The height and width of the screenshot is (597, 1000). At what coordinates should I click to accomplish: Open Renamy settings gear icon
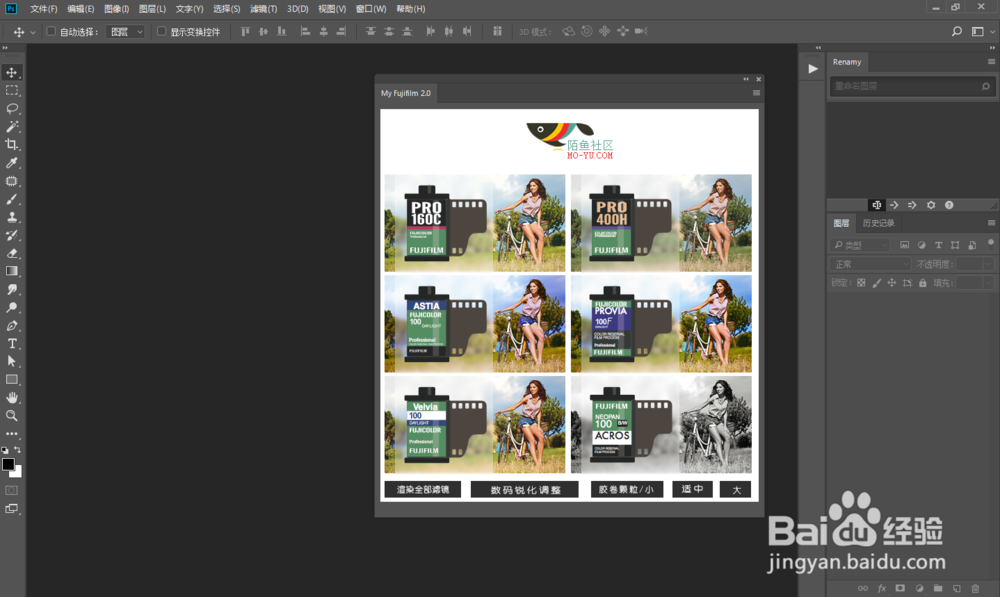point(931,205)
